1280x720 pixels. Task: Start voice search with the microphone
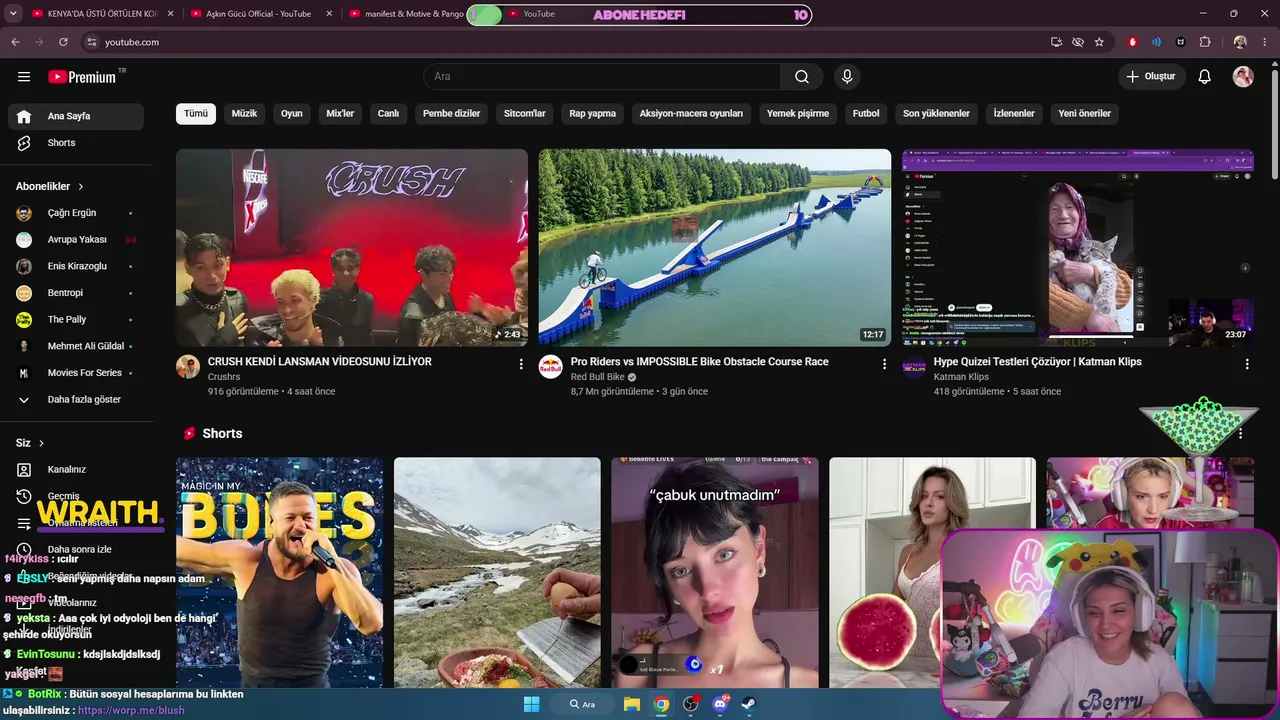tap(847, 77)
